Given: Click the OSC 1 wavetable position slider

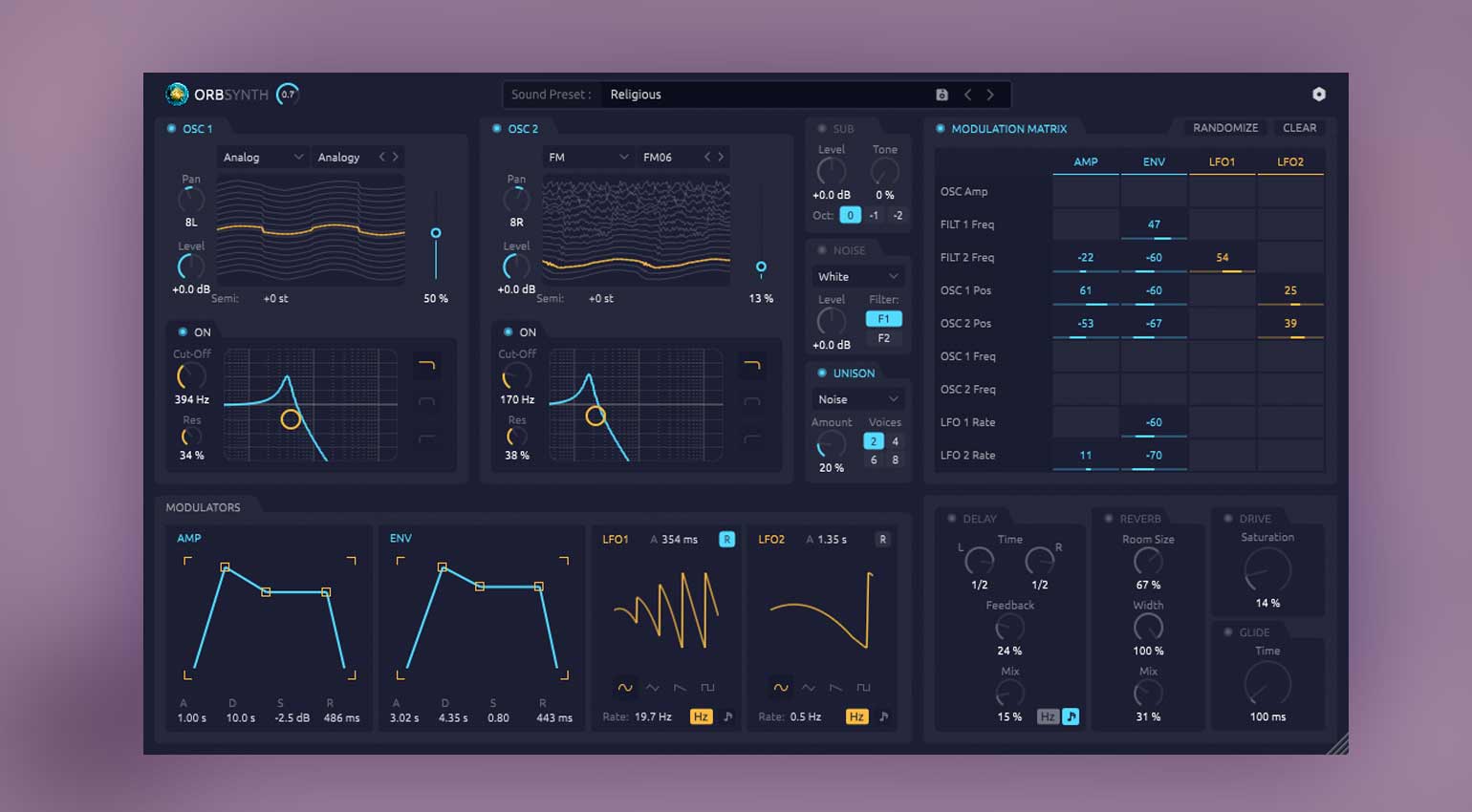Looking at the screenshot, I should (436, 234).
